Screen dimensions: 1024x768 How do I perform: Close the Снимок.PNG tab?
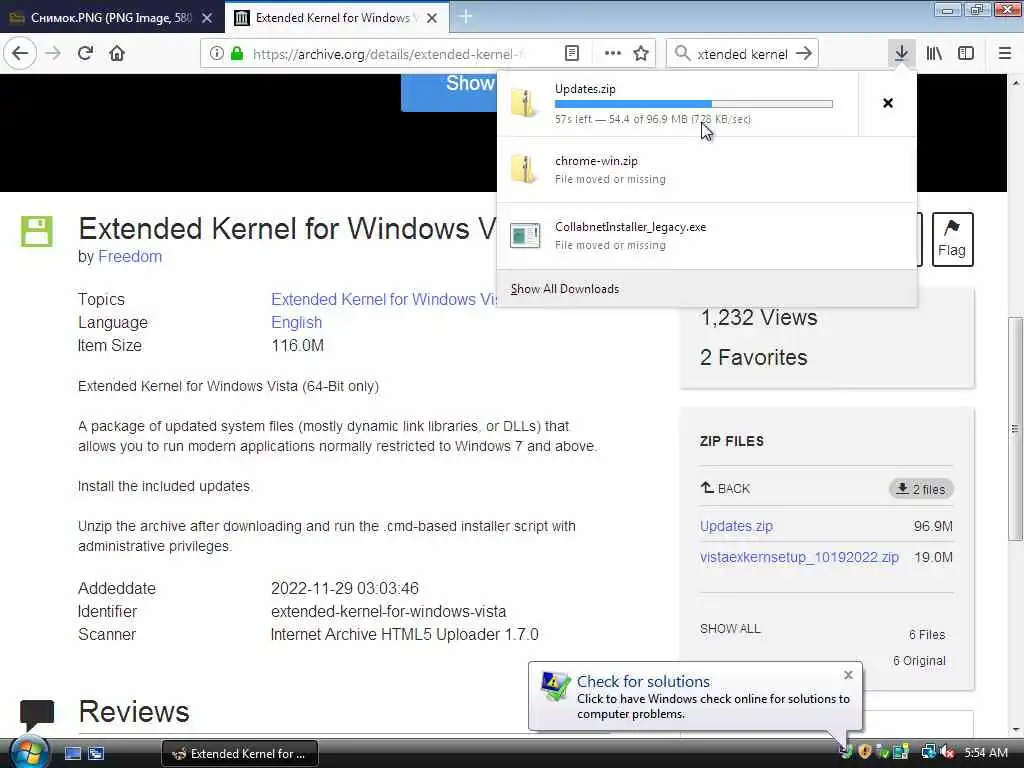click(207, 18)
